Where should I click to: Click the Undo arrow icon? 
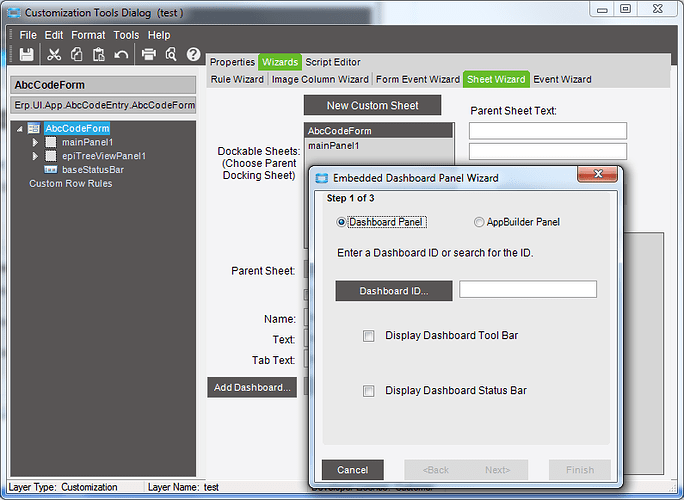click(x=121, y=55)
